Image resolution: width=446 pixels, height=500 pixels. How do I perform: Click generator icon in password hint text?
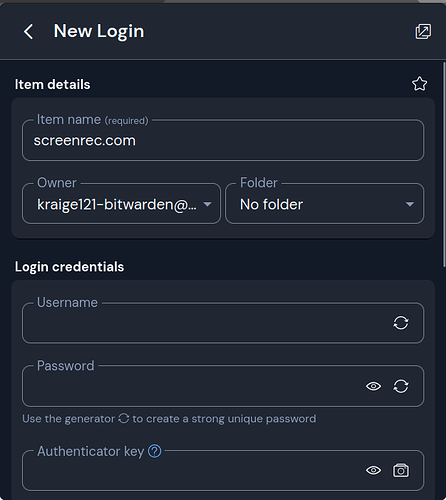point(123,418)
